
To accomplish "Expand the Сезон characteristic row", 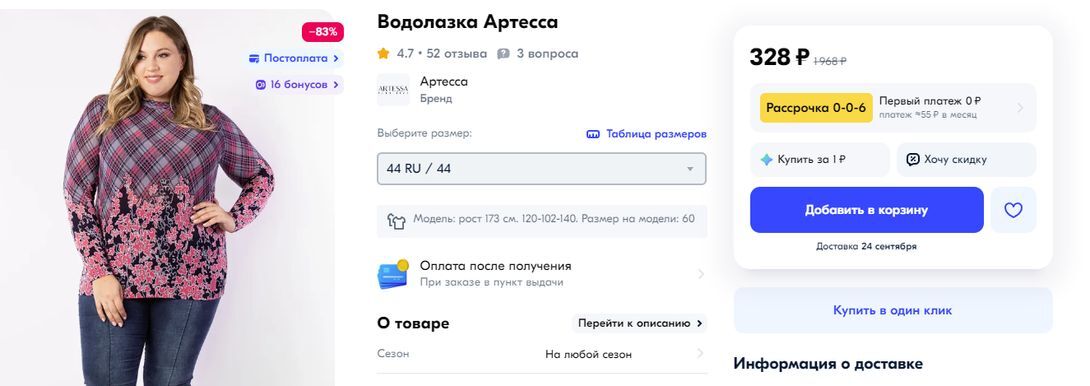I will click(x=542, y=354).
